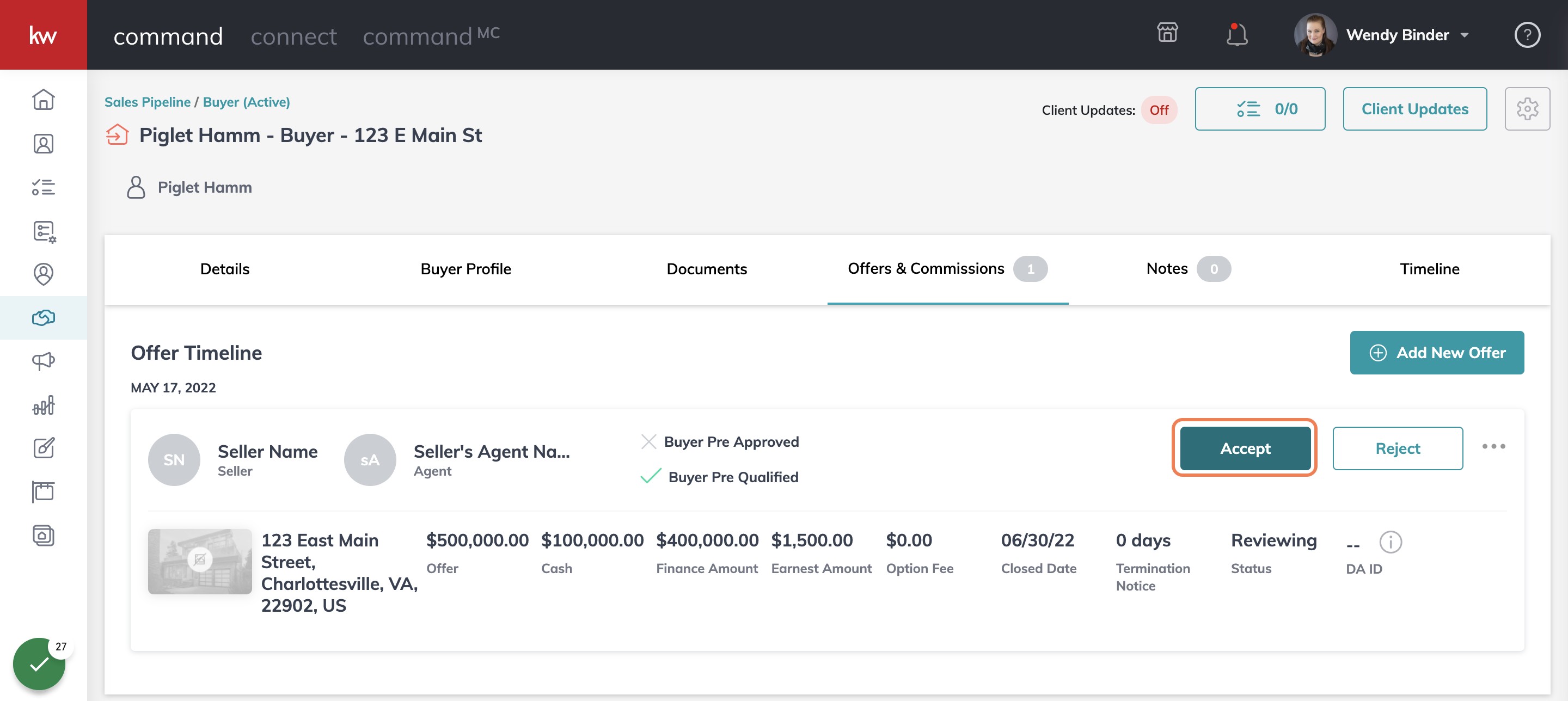Open the offer three-dots more menu
The height and width of the screenshot is (701, 1568).
tap(1493, 447)
